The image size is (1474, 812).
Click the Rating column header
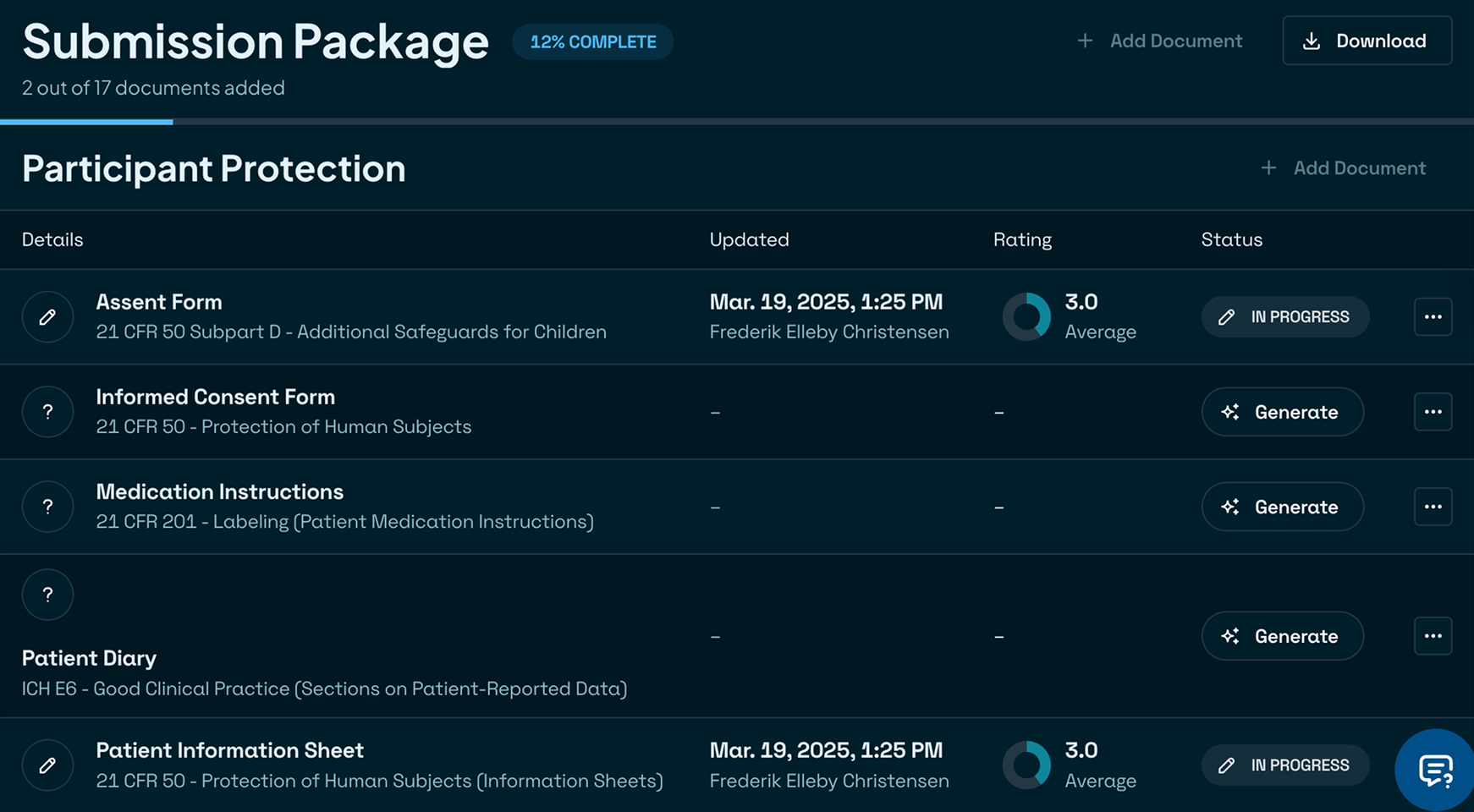1022,239
